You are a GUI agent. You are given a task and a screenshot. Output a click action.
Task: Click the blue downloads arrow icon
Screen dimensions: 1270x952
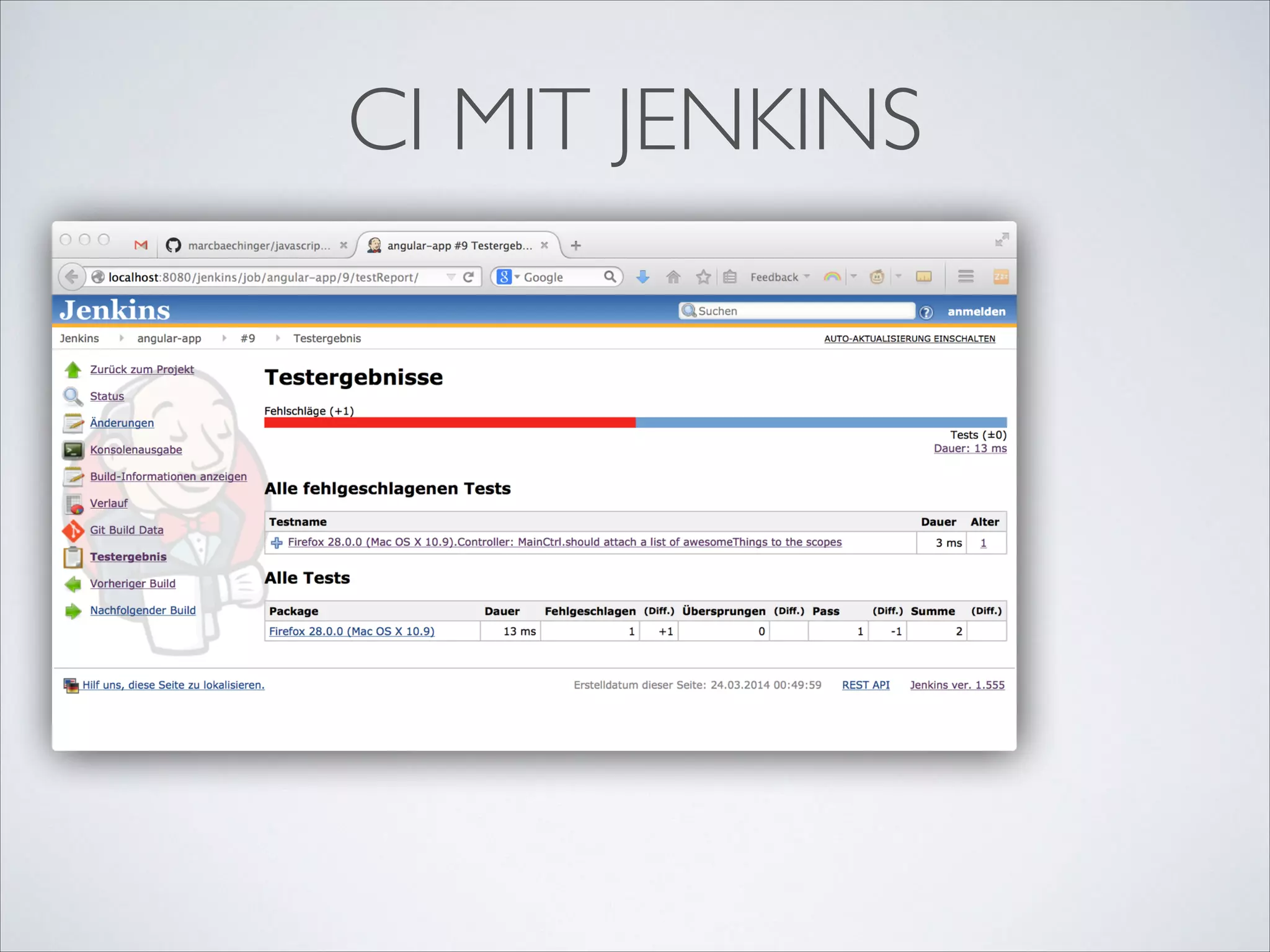643,277
